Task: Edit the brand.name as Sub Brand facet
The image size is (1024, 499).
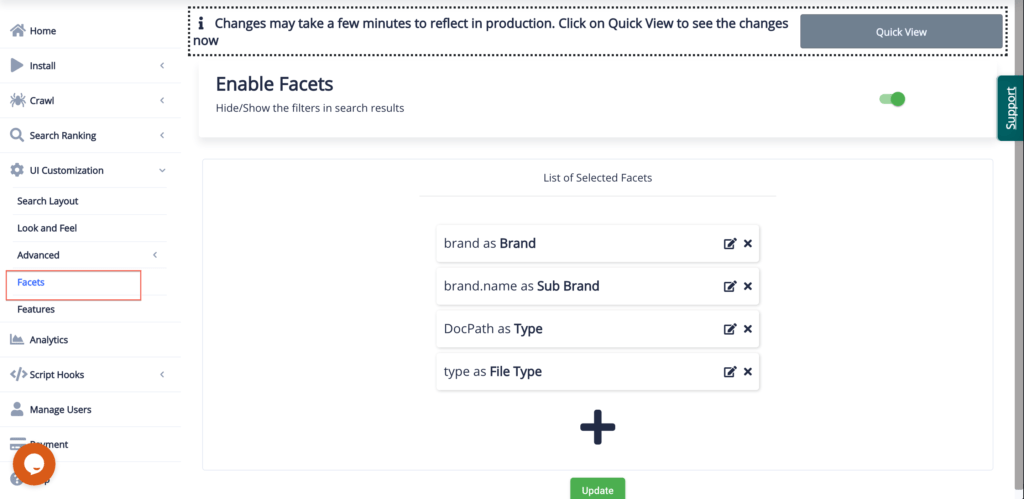Action: click(x=730, y=286)
